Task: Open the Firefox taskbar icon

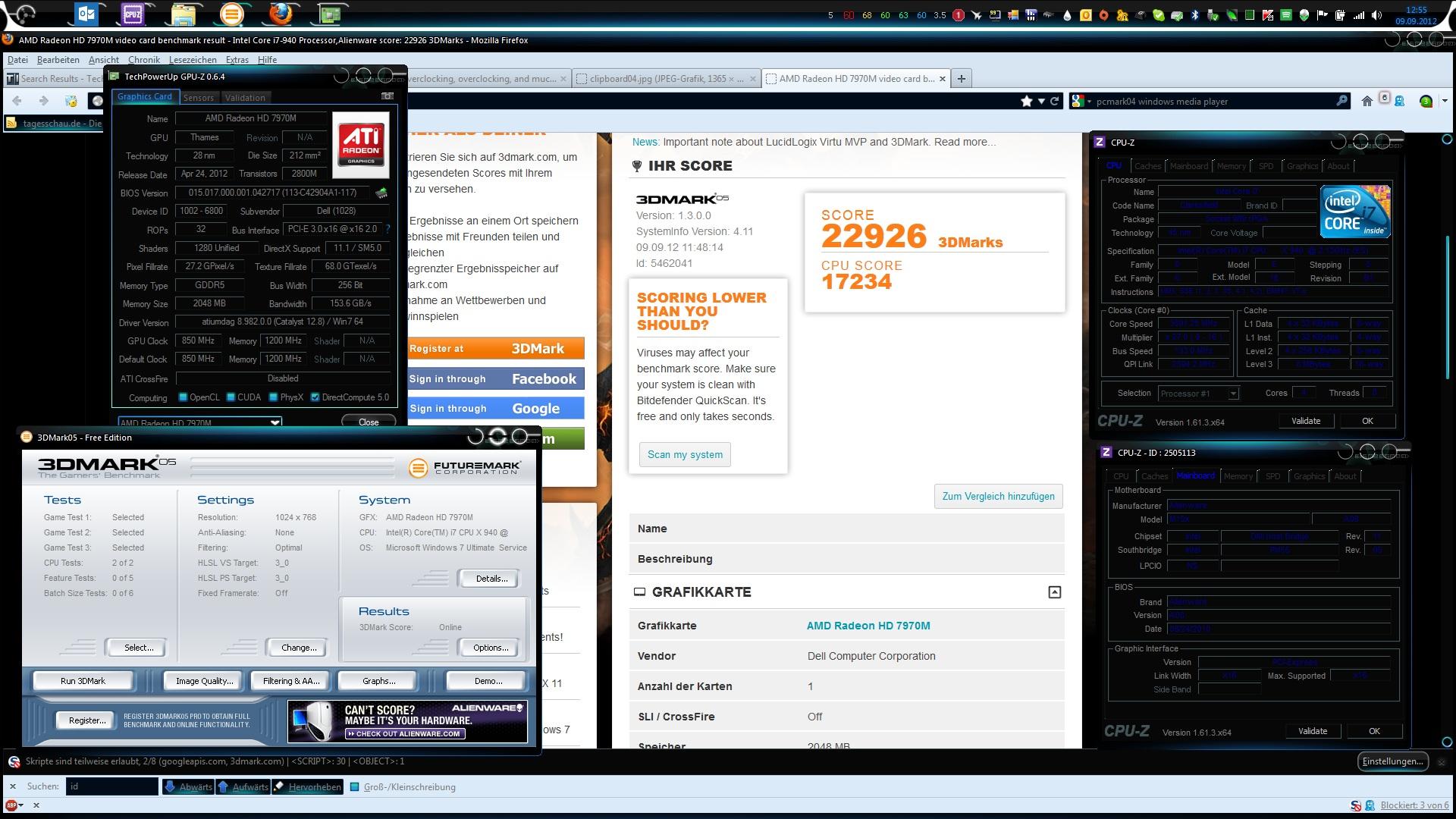Action: tap(281, 14)
